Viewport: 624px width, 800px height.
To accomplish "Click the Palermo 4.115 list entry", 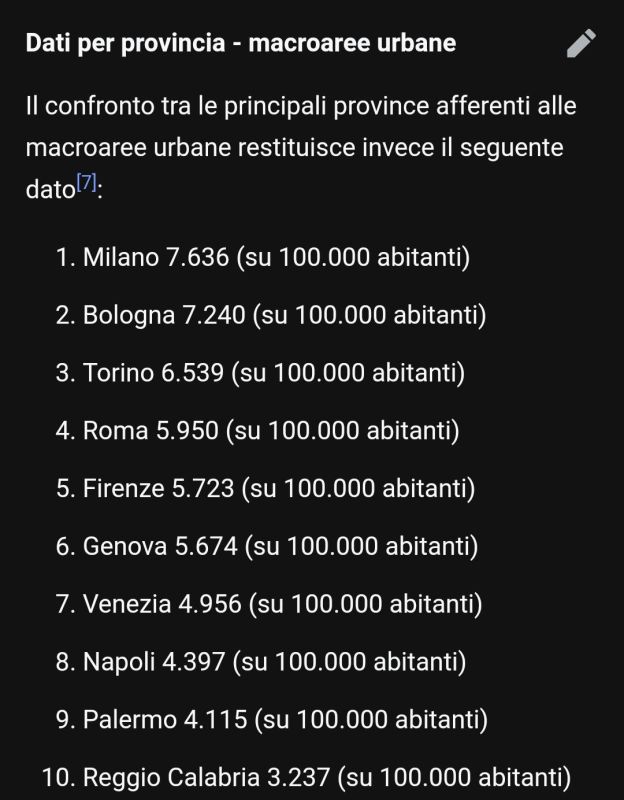I will [285, 720].
